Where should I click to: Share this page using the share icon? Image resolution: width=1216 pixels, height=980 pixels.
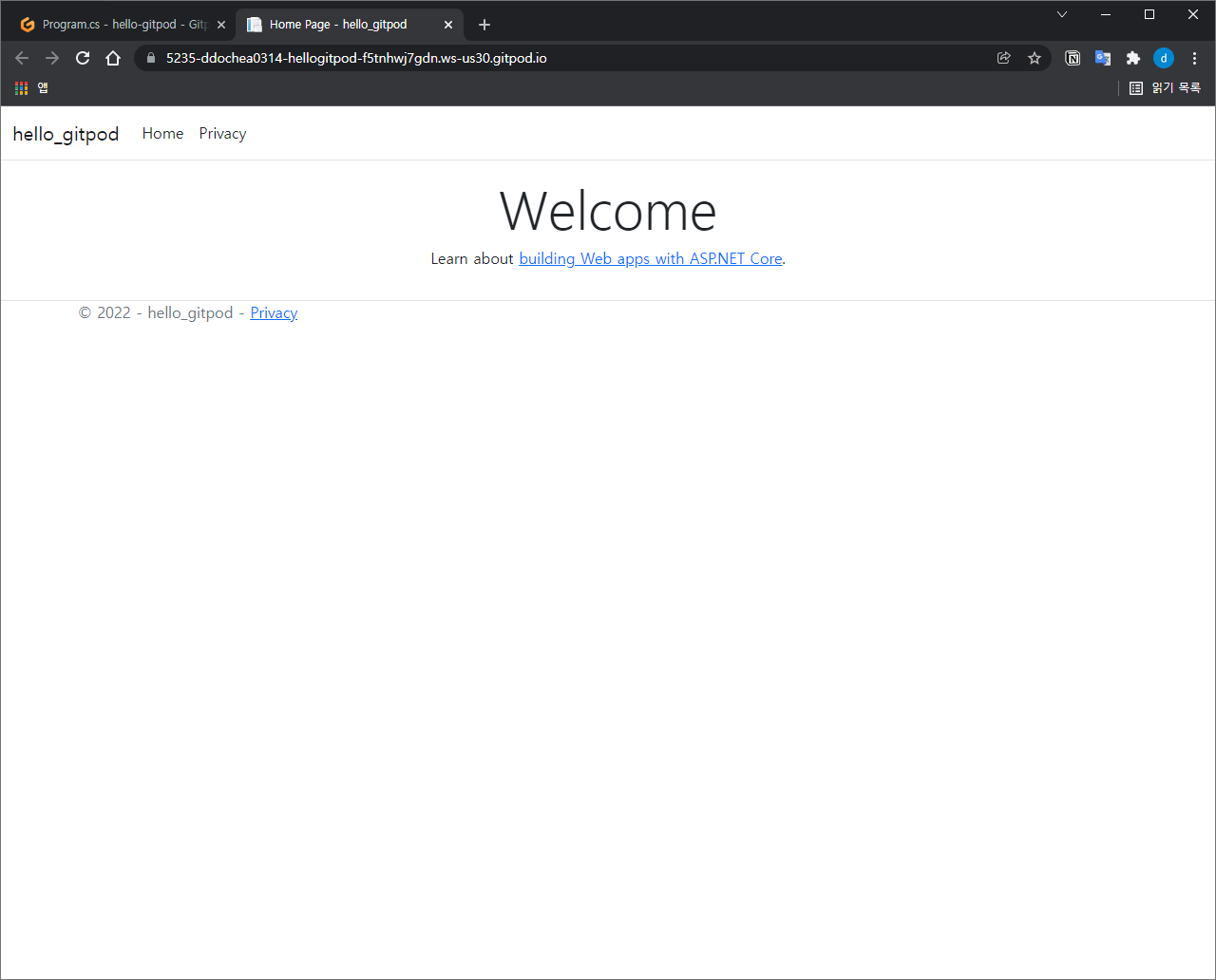tap(1004, 58)
